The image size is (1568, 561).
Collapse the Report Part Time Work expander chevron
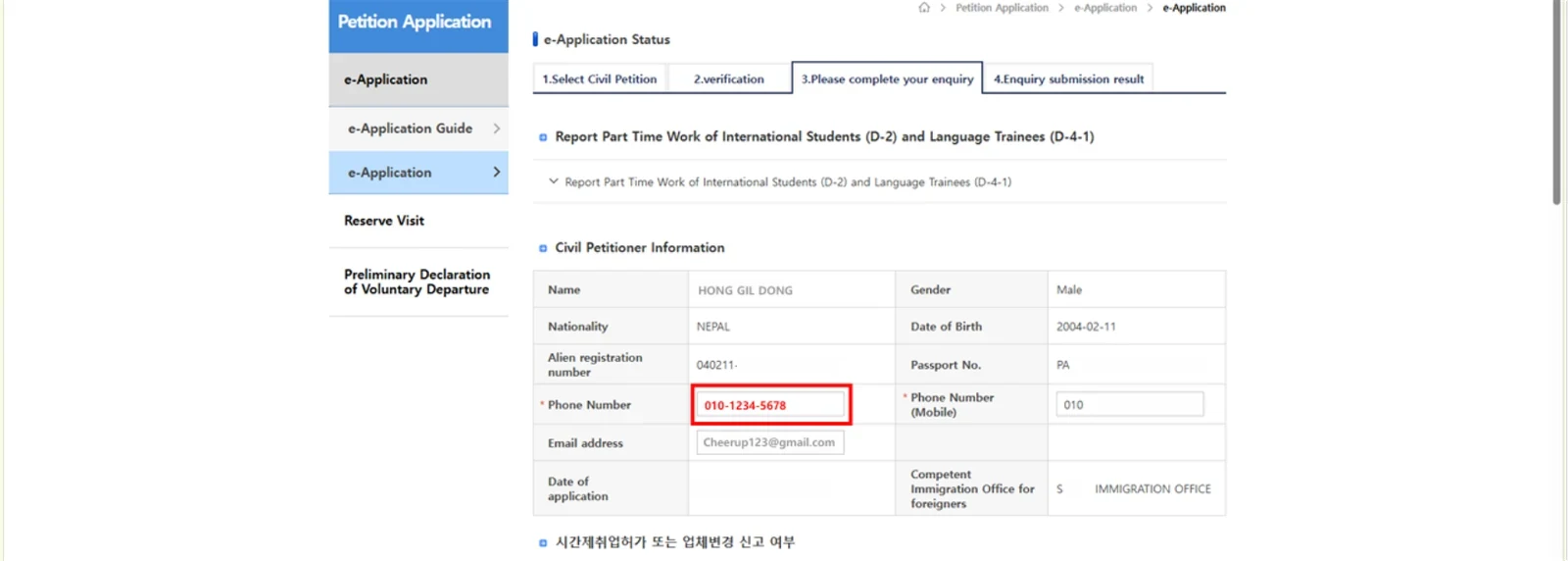click(554, 181)
